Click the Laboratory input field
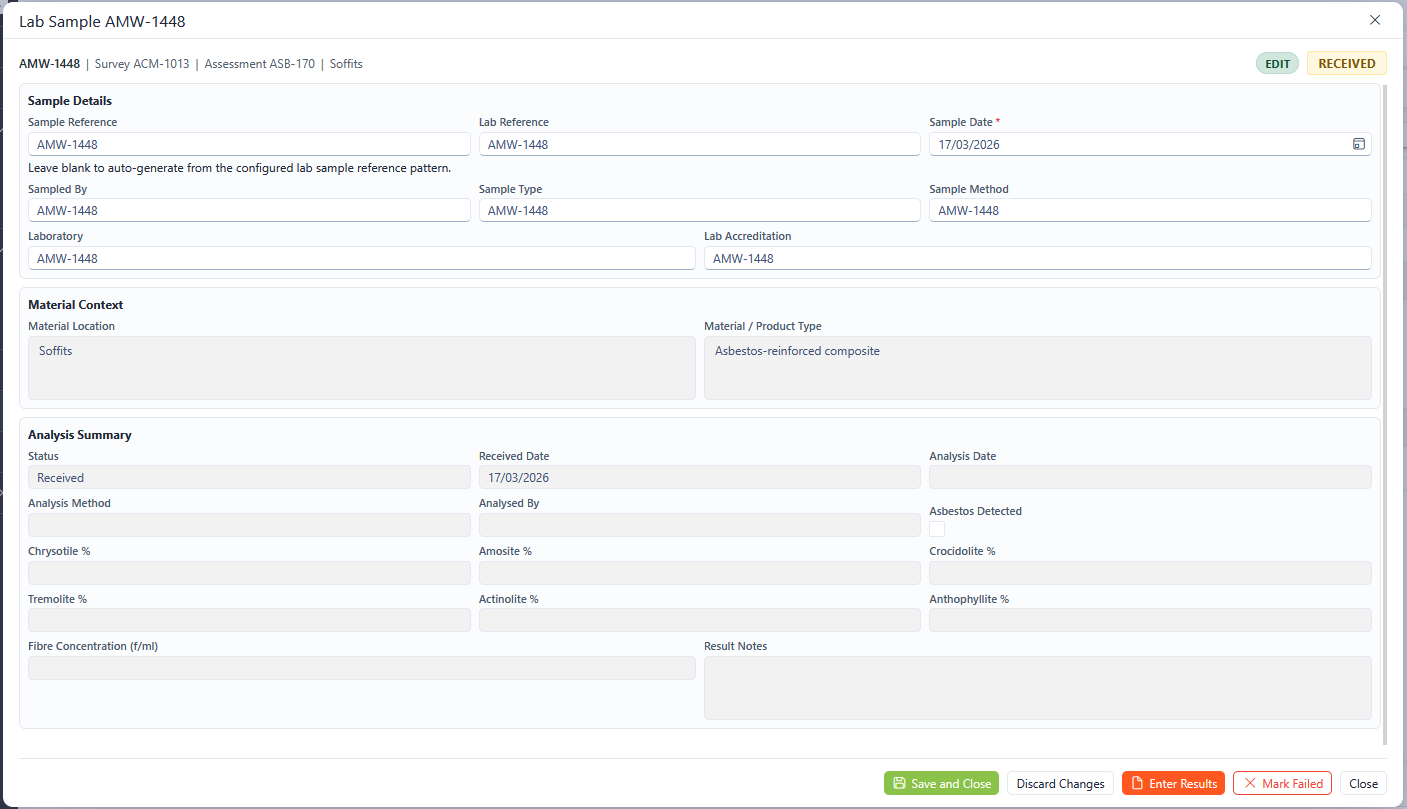The height and width of the screenshot is (809, 1407). tap(361, 258)
